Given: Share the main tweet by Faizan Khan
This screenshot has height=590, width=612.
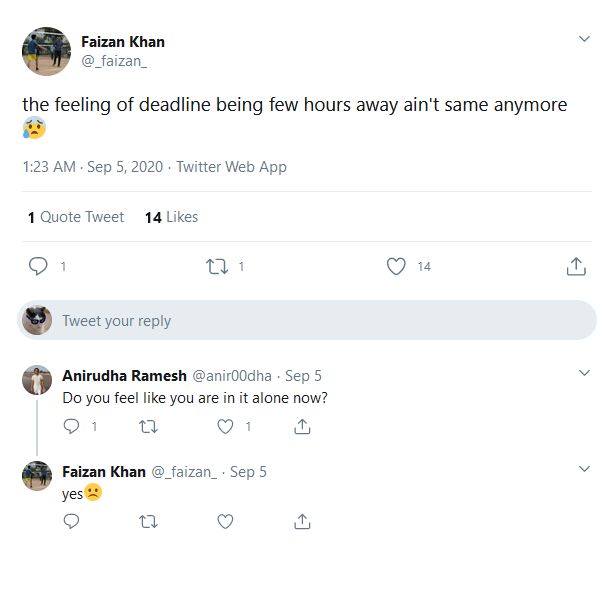Looking at the screenshot, I should (x=576, y=267).
